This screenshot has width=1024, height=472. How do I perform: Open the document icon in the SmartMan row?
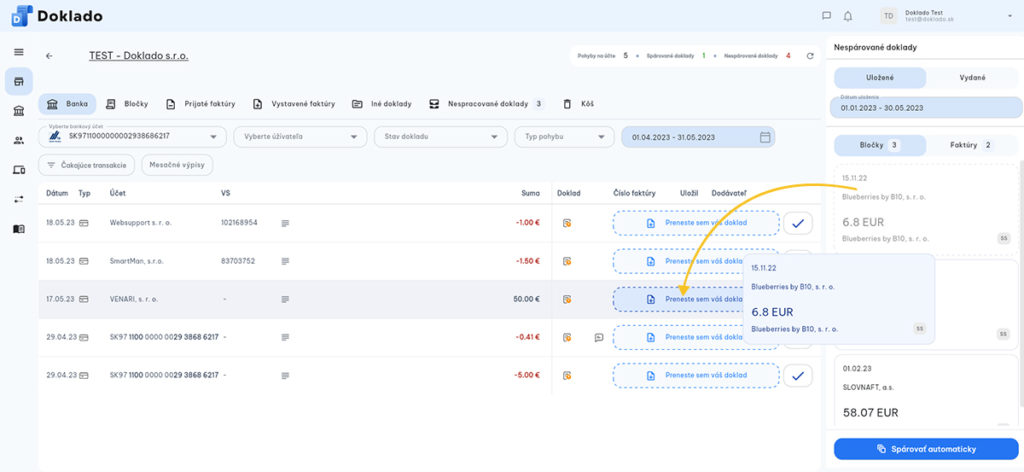568,261
